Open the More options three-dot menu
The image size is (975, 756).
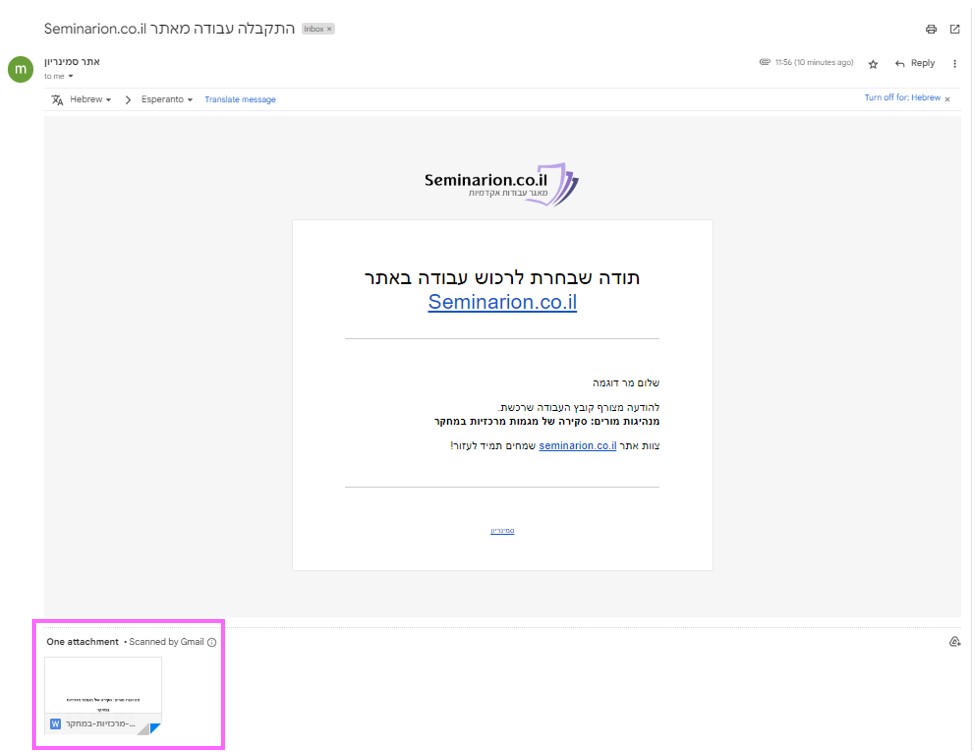[954, 63]
